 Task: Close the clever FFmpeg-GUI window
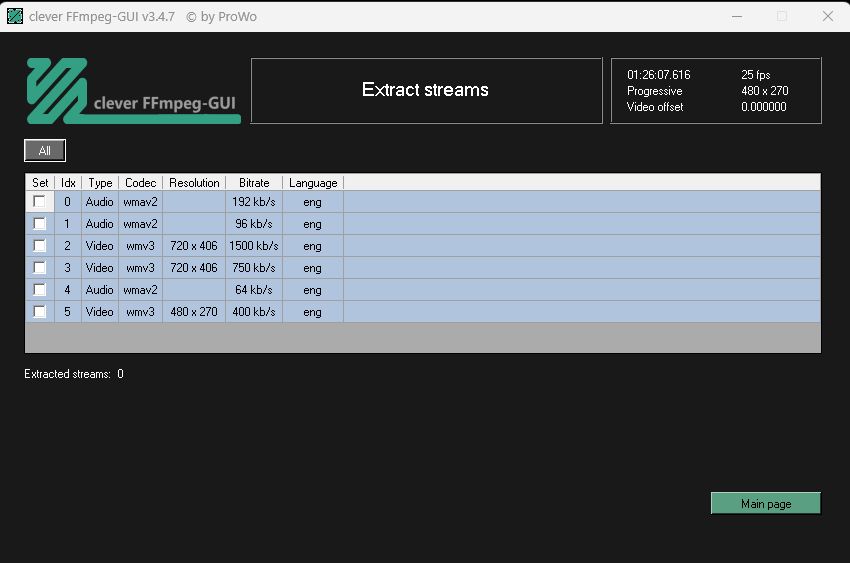tap(827, 16)
